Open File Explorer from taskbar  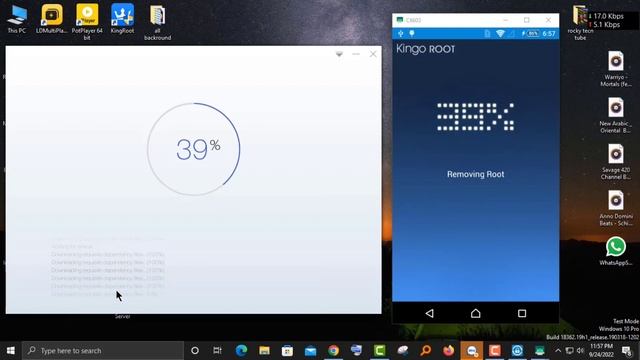click(x=264, y=351)
